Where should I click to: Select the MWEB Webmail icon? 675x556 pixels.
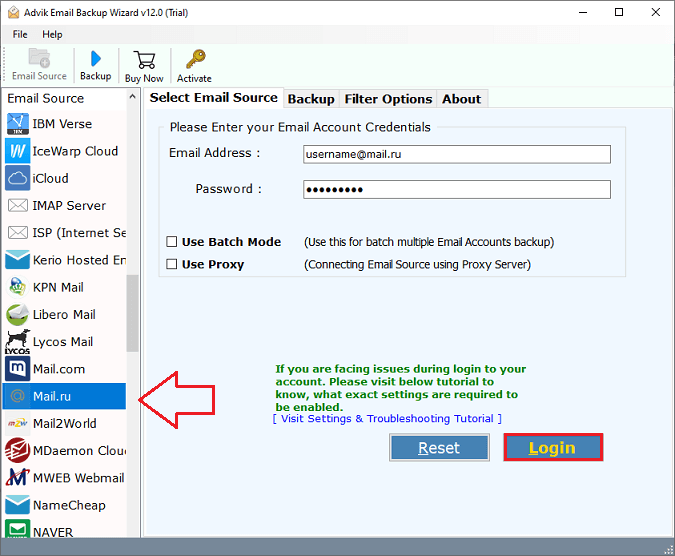pos(18,478)
